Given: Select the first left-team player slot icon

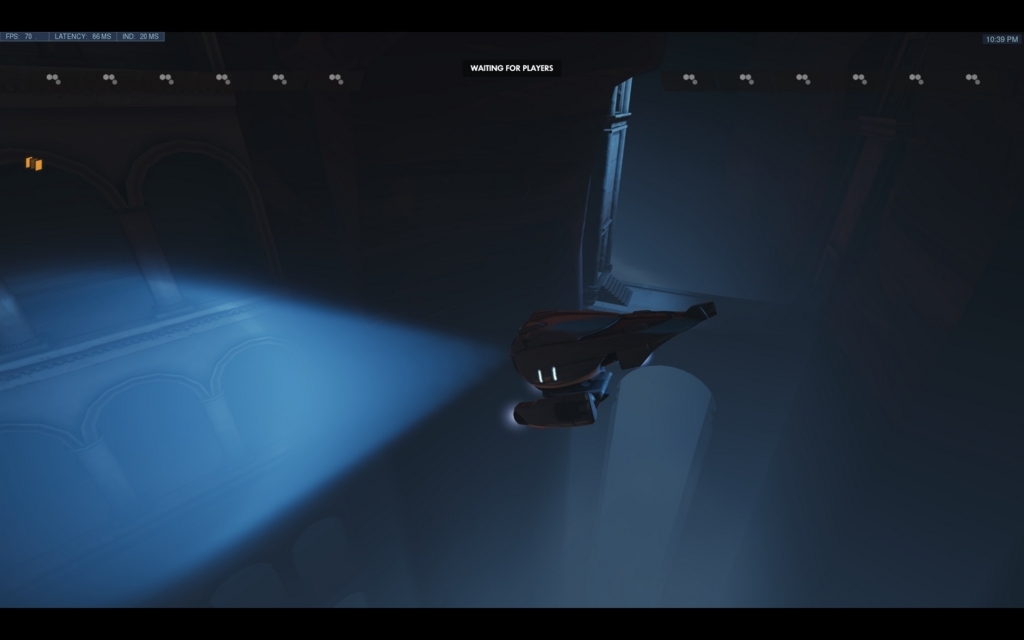Looking at the screenshot, I should [54, 79].
